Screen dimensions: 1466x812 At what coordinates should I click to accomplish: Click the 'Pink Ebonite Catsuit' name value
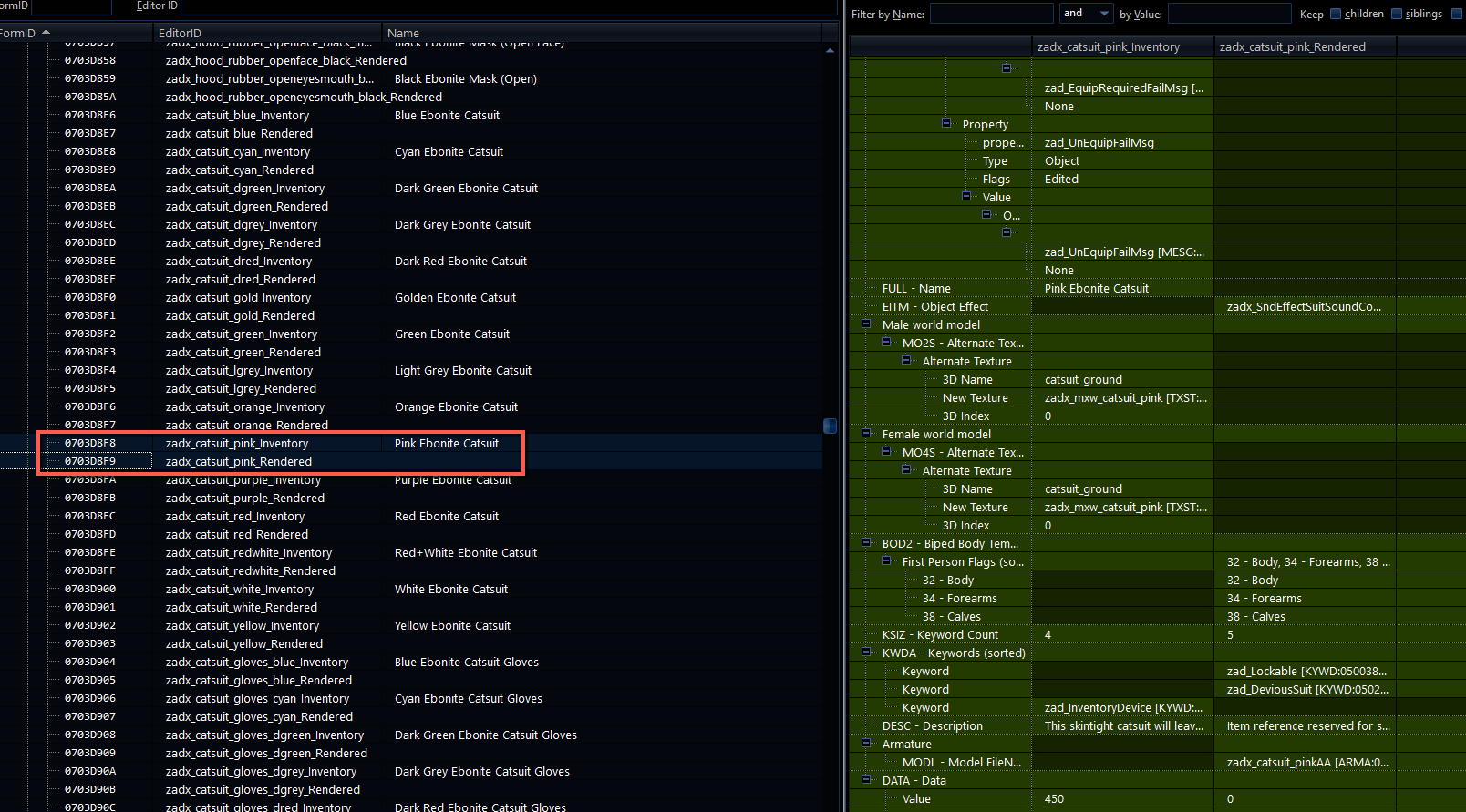pyautogui.click(x=1097, y=288)
